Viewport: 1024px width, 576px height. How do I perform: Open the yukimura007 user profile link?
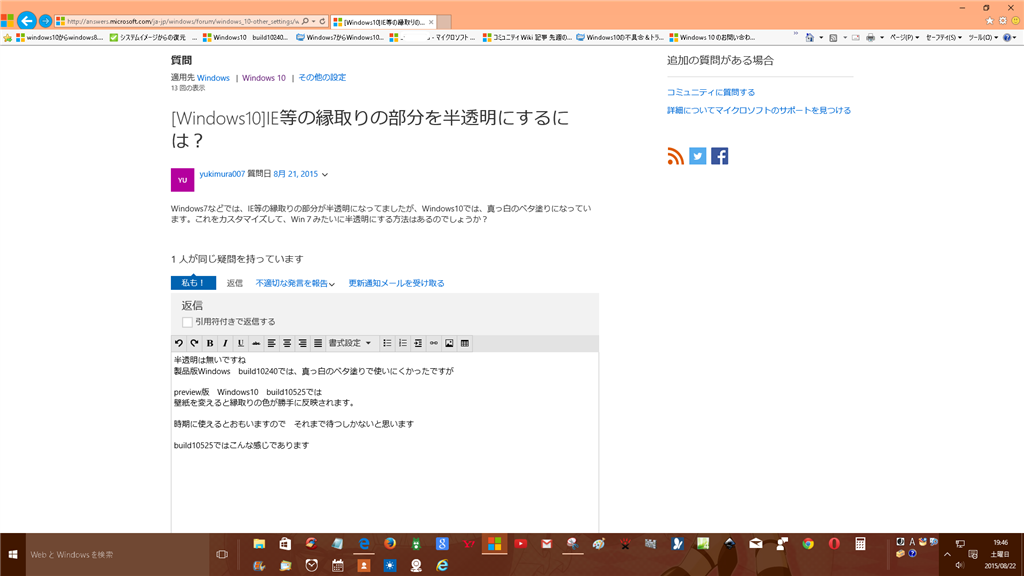[222, 174]
